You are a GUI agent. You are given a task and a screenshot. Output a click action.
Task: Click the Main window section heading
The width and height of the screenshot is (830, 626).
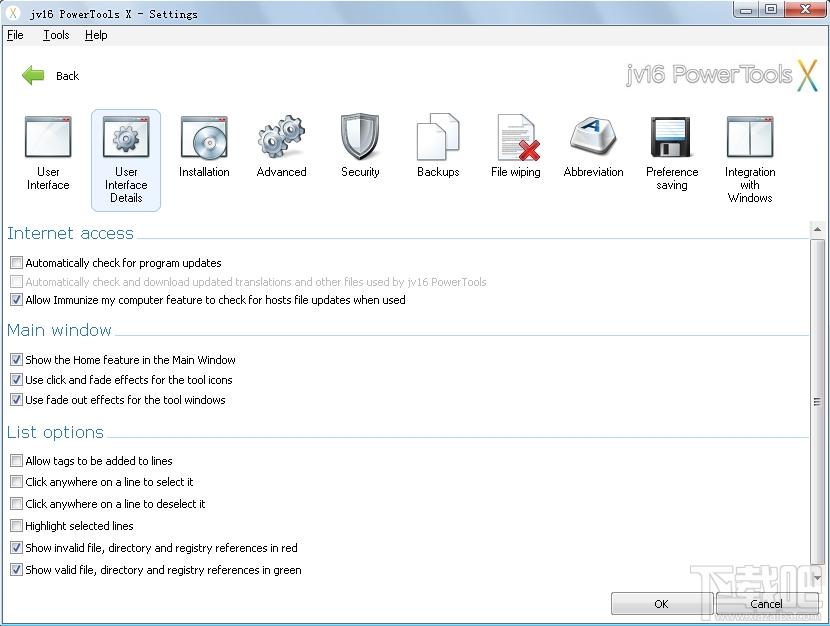59,330
